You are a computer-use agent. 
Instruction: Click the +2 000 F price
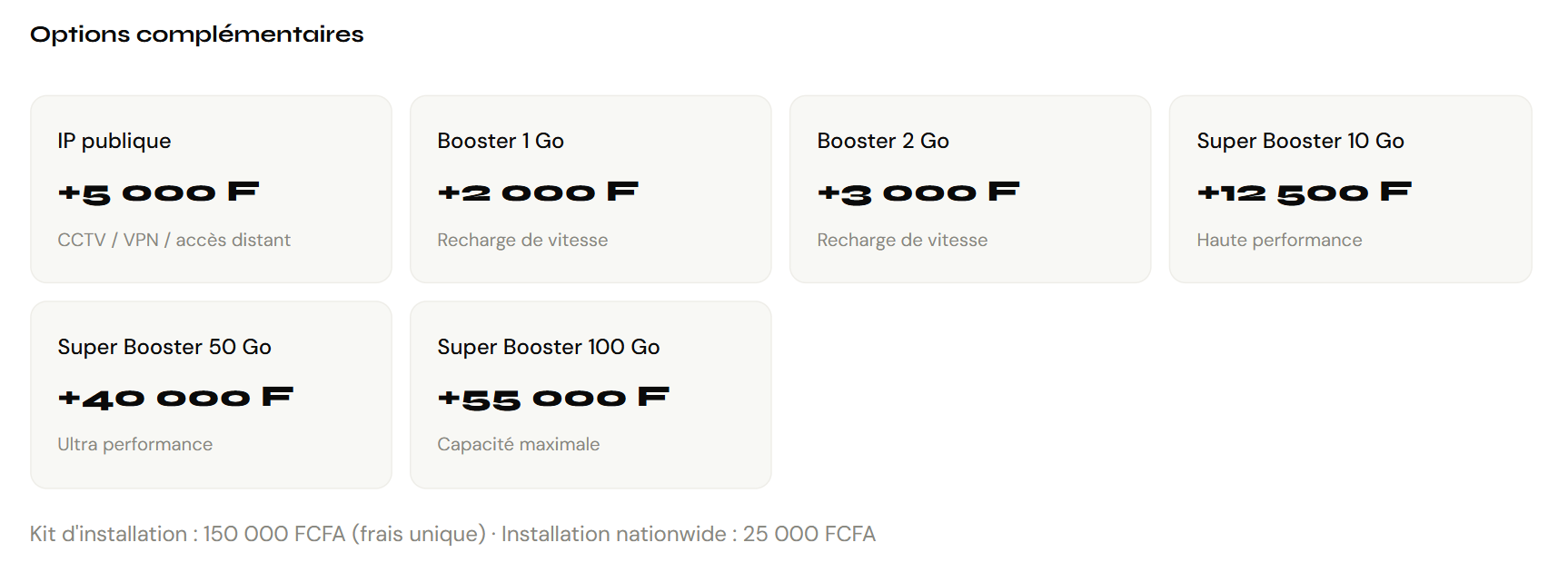[x=538, y=192]
